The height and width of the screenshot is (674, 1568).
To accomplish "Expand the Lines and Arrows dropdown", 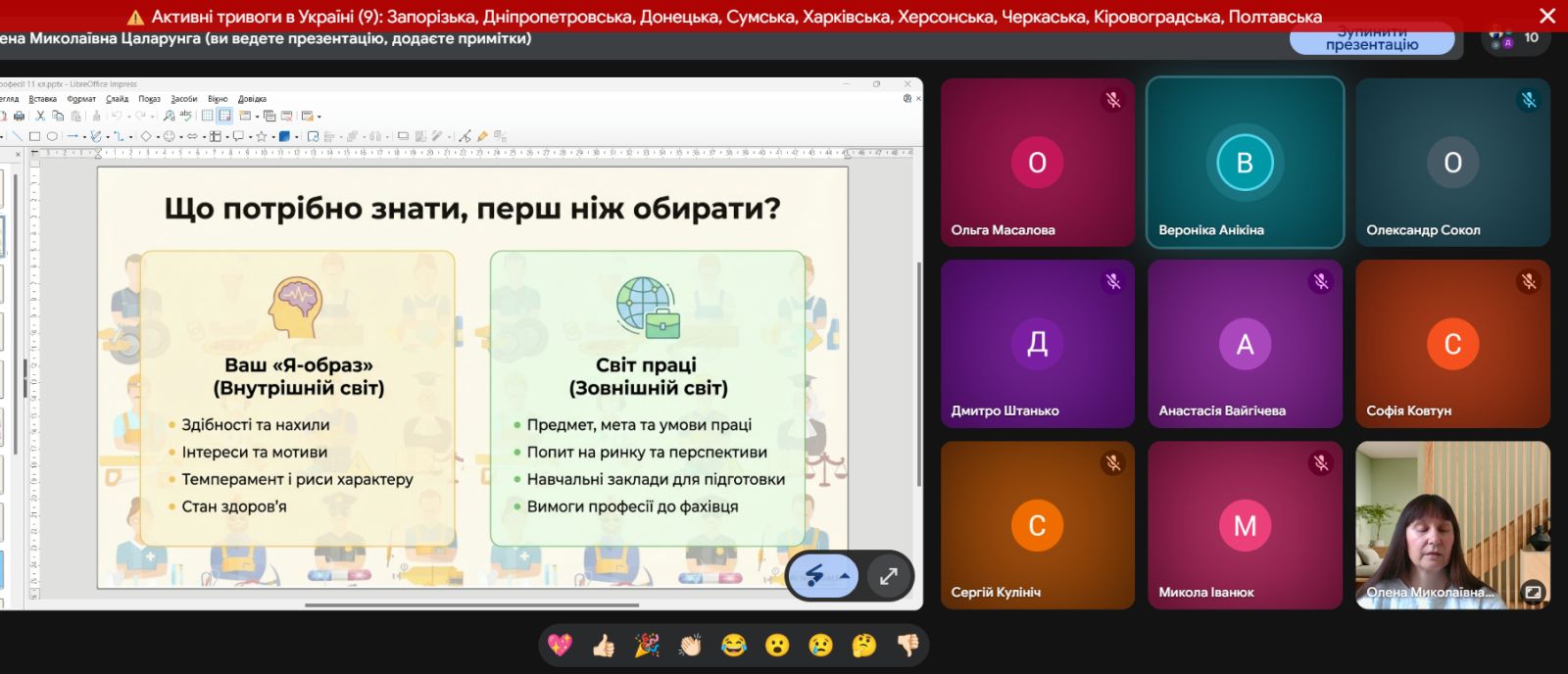I will coord(84,137).
